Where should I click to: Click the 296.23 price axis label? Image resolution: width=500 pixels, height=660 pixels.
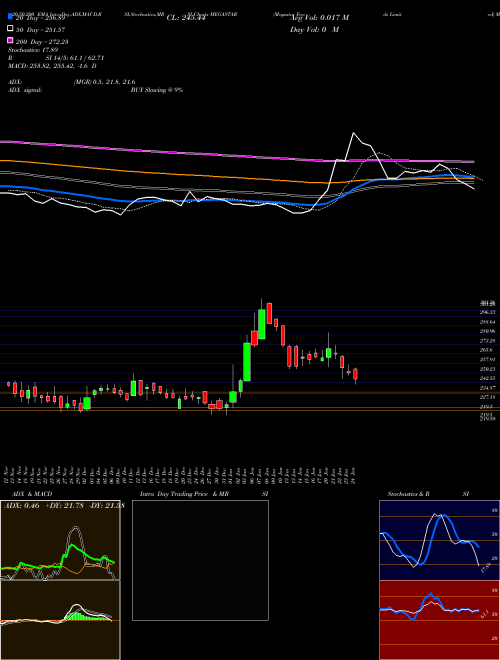click(x=488, y=312)
